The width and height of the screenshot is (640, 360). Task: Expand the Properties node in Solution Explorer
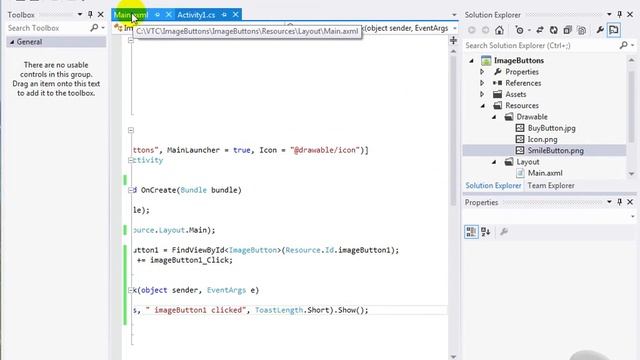point(482,72)
